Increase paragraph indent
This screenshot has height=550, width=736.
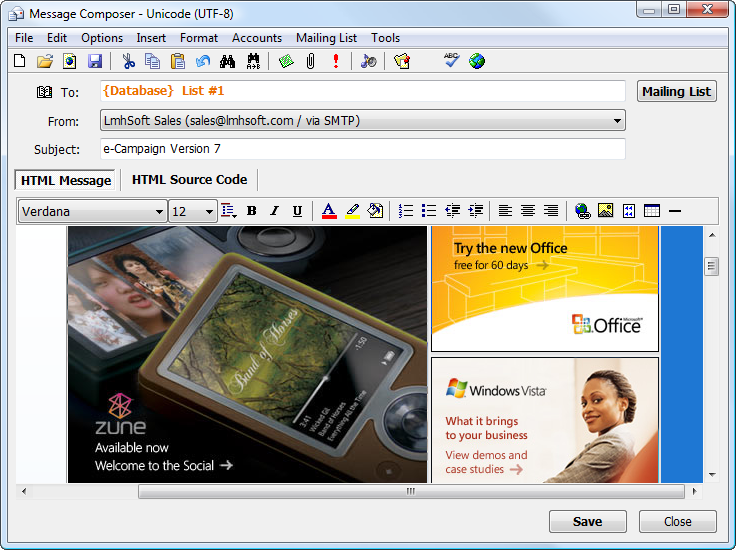click(475, 211)
